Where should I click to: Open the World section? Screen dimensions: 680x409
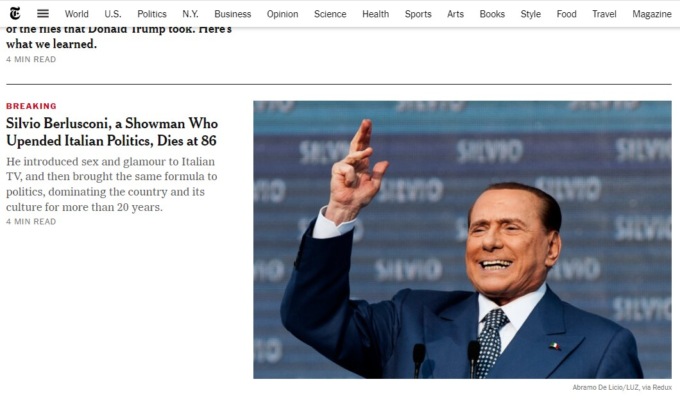click(x=77, y=14)
